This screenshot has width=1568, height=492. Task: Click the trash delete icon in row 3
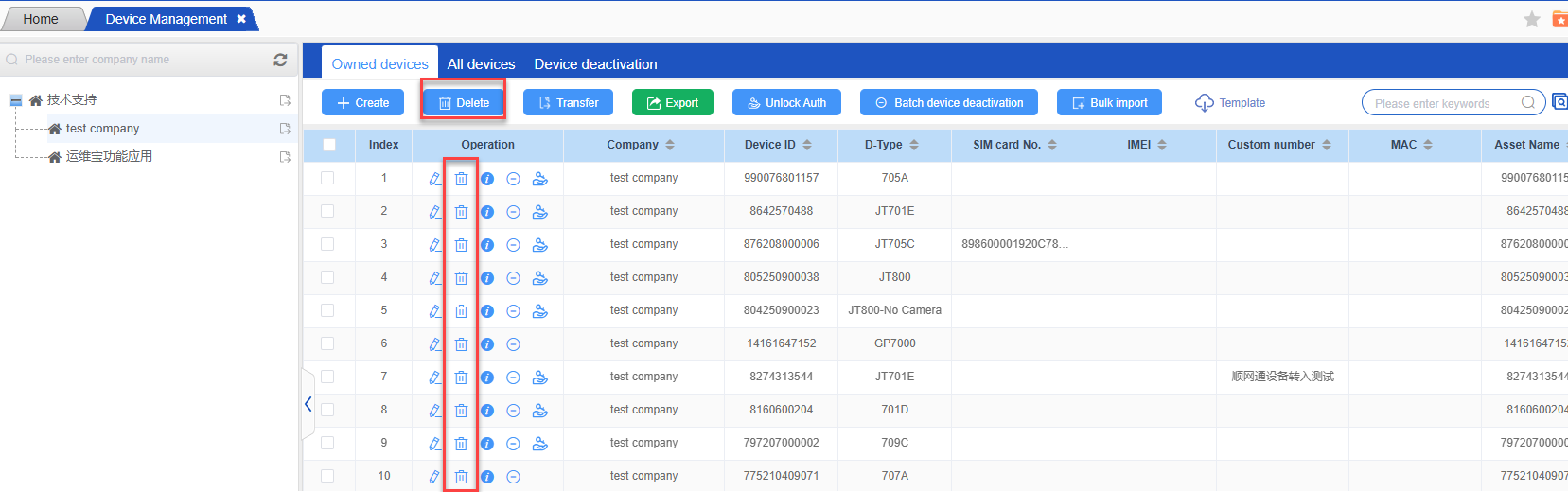coord(461,245)
